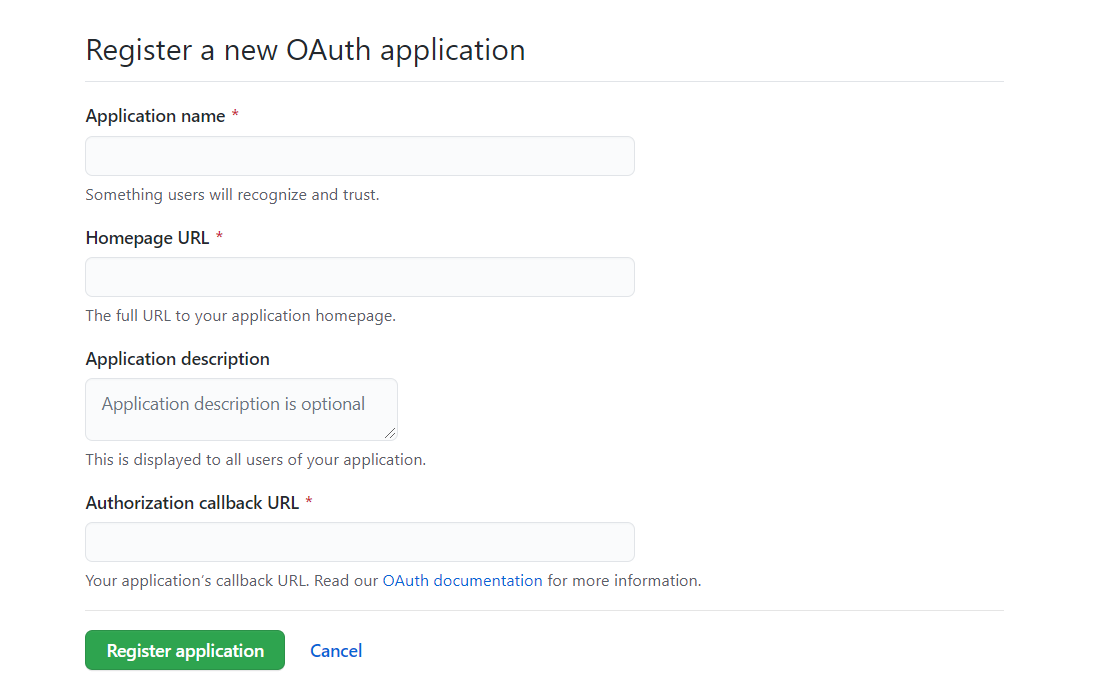Open the OAuth documentation link
1111x699 pixels.
pos(462,580)
